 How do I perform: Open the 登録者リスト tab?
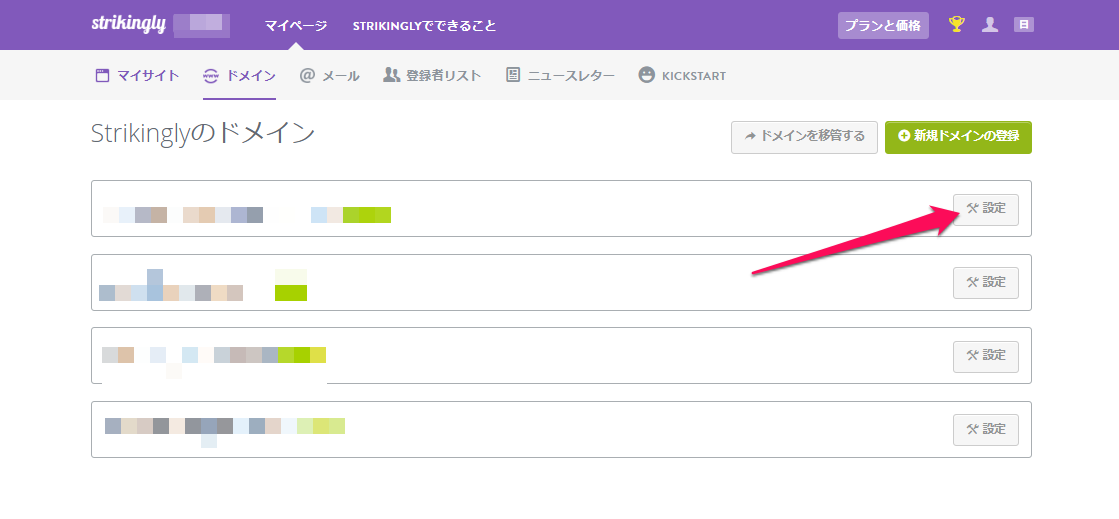tap(432, 75)
